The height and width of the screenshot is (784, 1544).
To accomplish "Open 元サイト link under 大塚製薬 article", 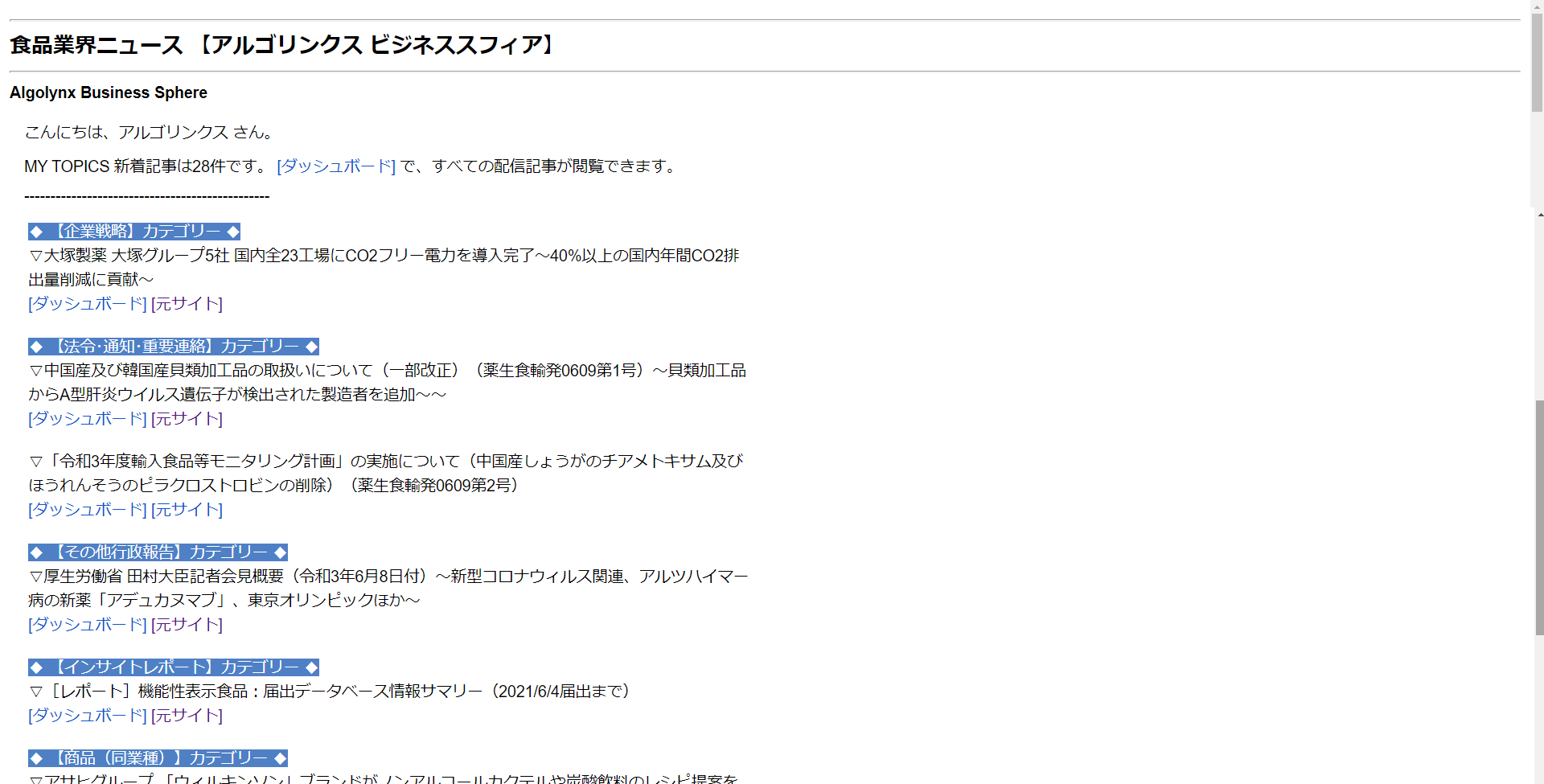I will click(187, 304).
